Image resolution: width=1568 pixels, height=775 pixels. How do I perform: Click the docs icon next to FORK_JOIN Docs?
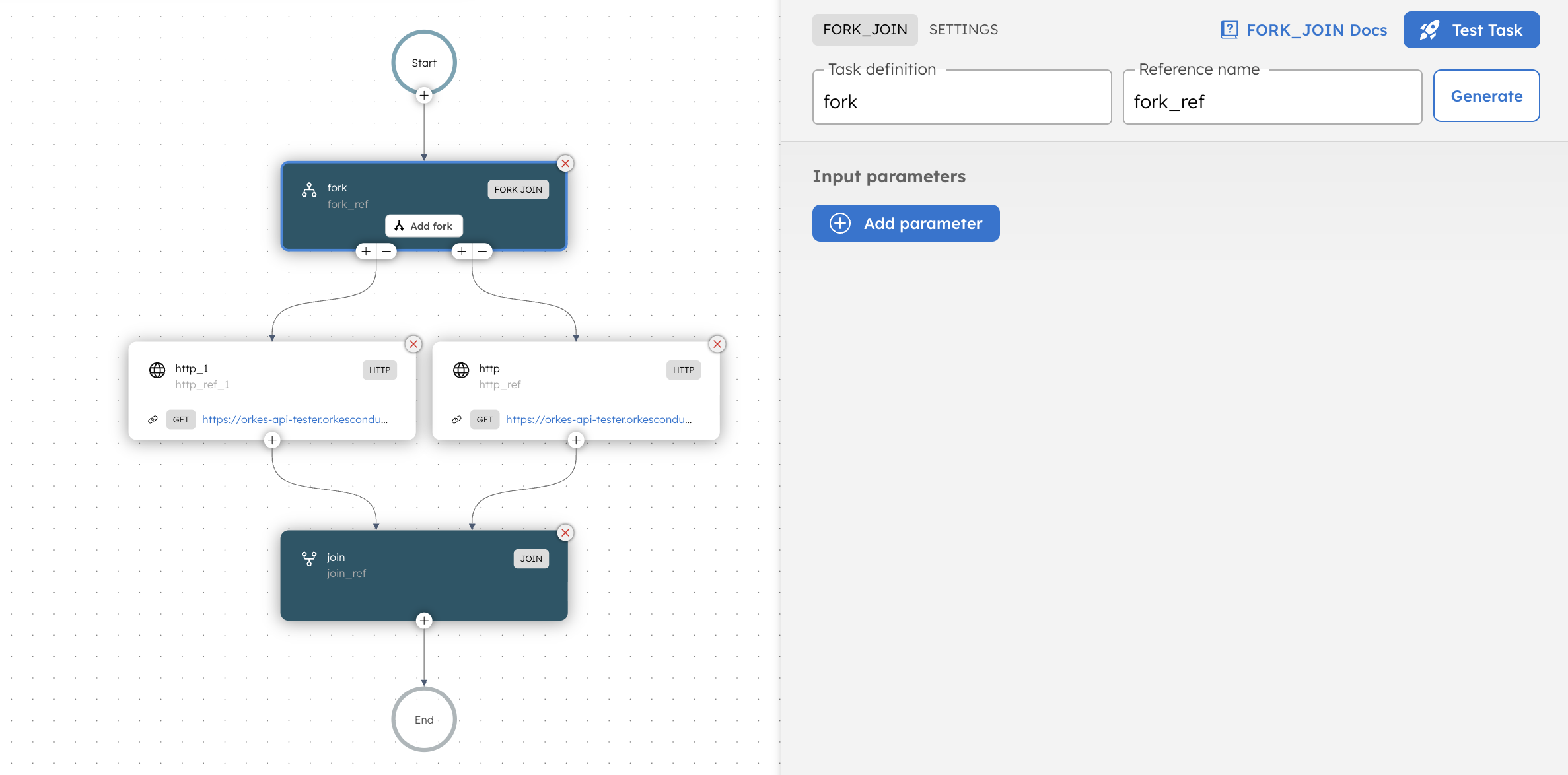[1229, 30]
